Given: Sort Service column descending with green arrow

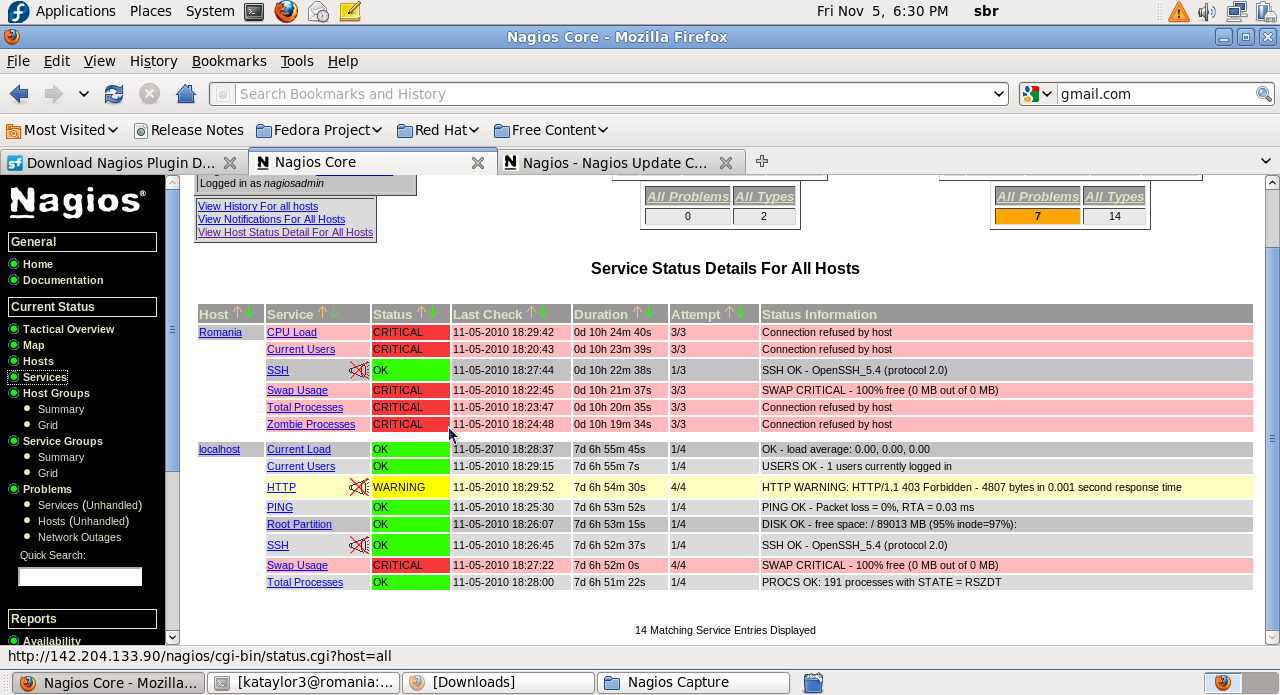Looking at the screenshot, I should [x=334, y=313].
